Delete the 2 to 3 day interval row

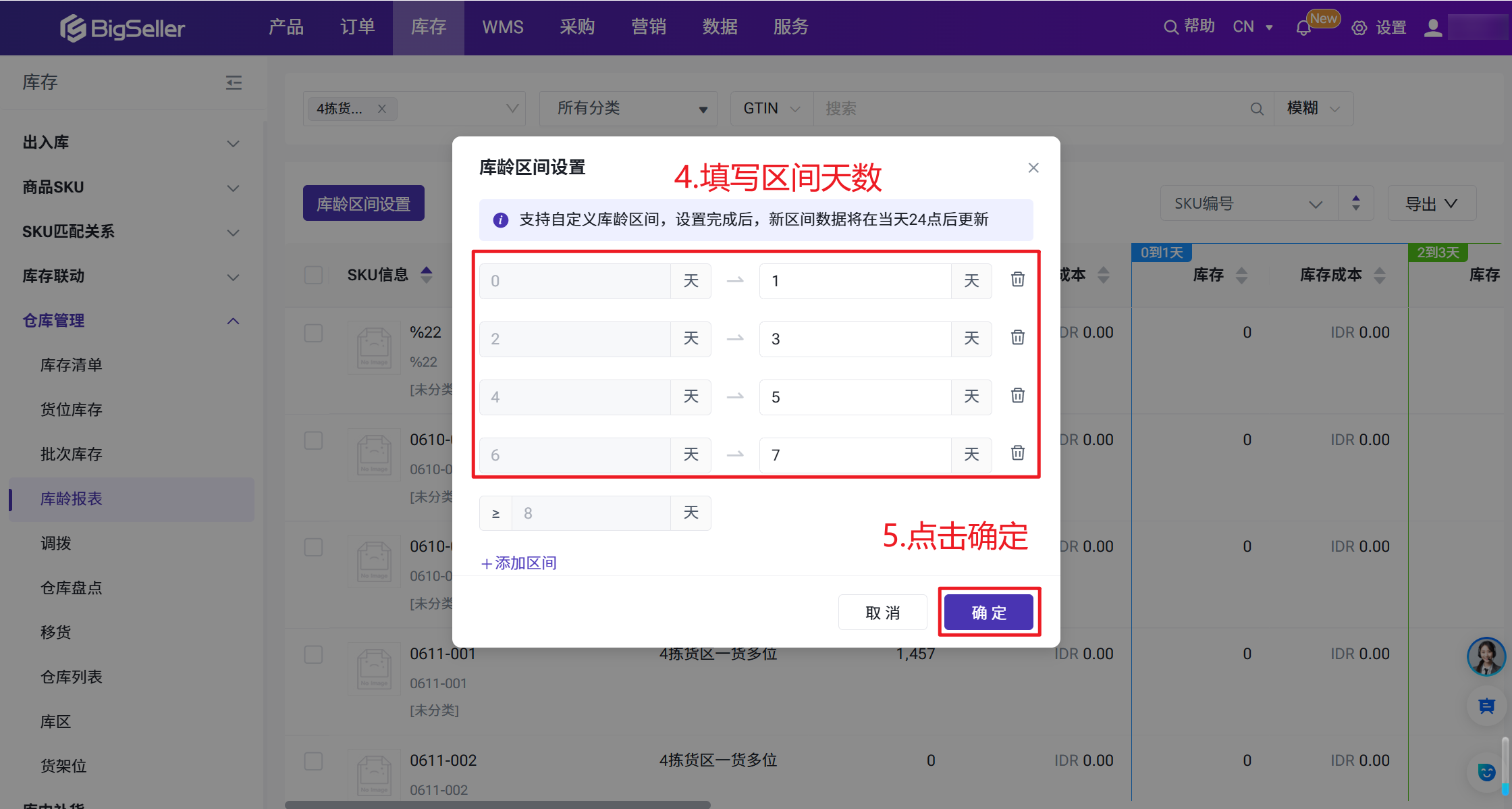pyautogui.click(x=1017, y=338)
